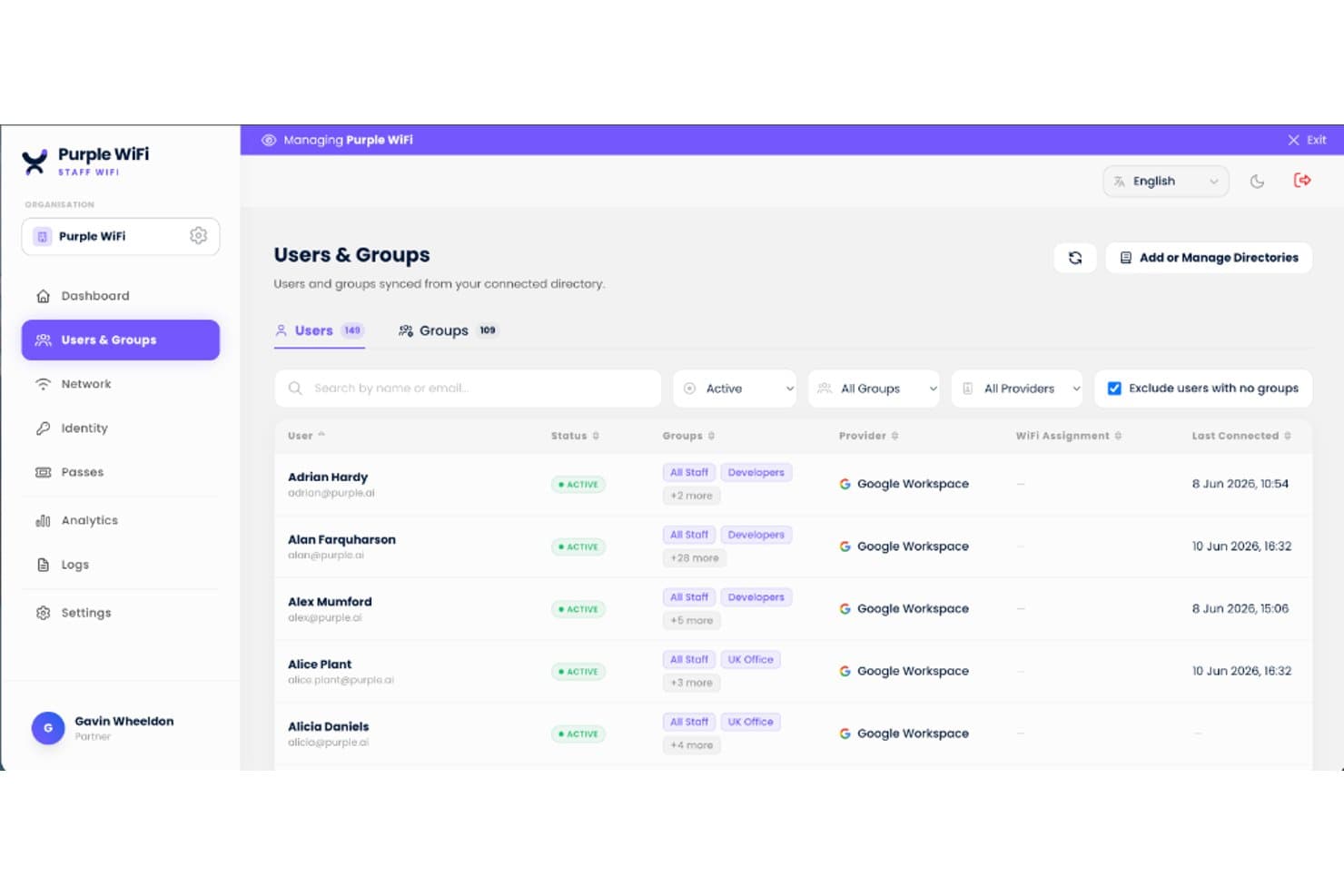Screen dimensions: 1344x896
Task: Click user name Alice Plant
Action: [320, 665]
